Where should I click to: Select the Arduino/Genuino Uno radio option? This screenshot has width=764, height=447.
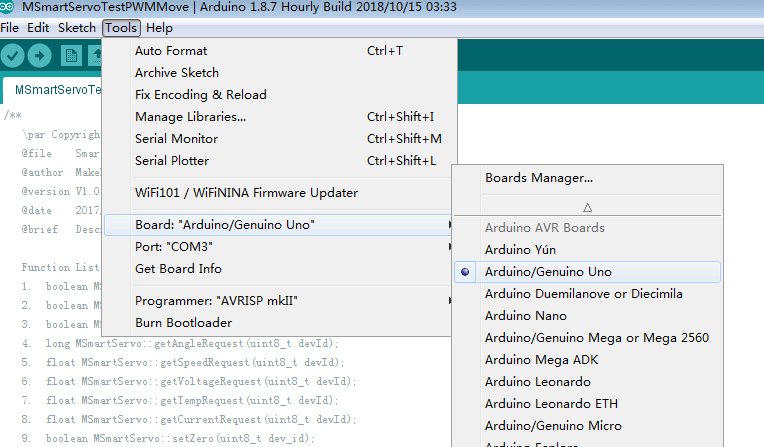click(x=465, y=272)
